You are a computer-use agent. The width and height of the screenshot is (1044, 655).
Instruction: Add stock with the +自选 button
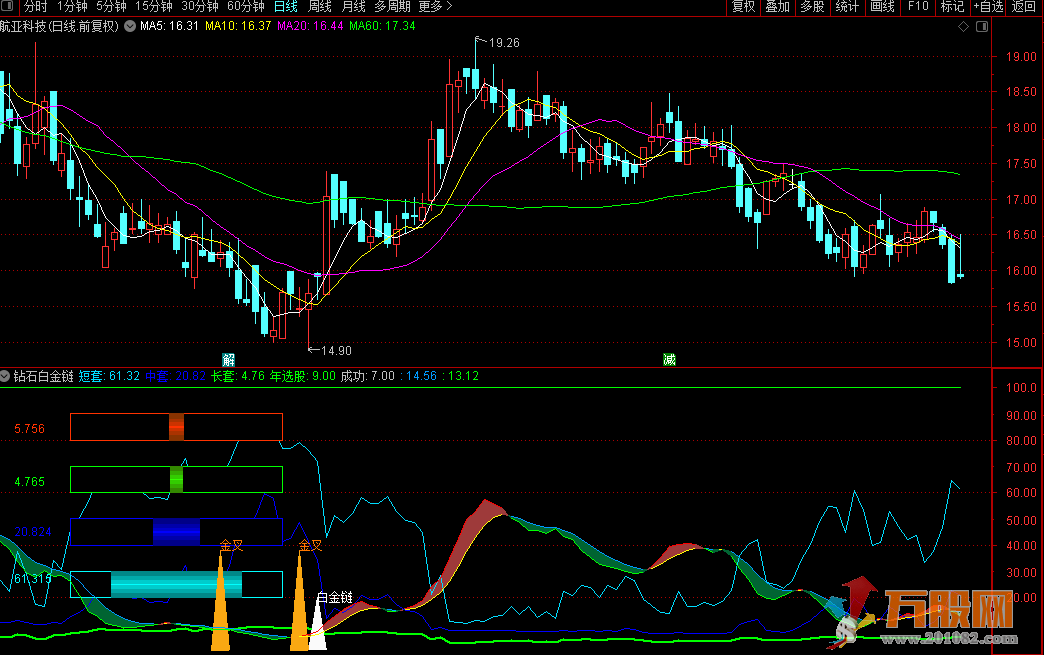[x=988, y=7]
